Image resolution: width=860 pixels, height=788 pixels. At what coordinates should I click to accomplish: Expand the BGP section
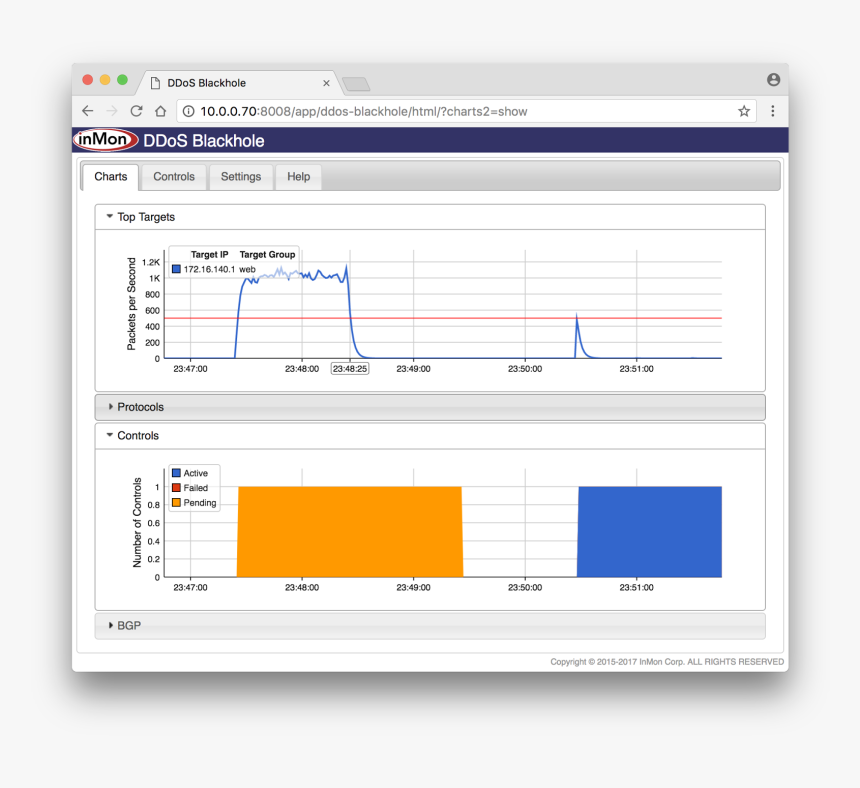pyautogui.click(x=110, y=626)
